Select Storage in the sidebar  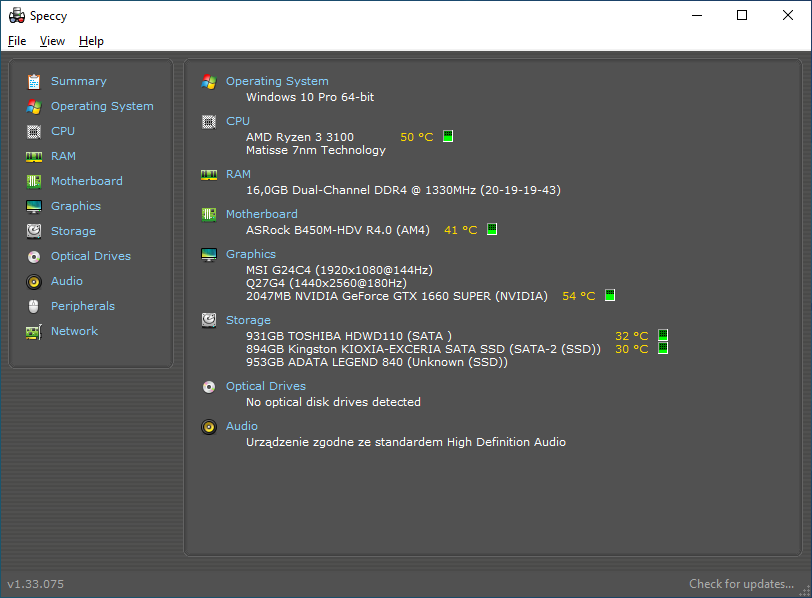click(x=73, y=231)
